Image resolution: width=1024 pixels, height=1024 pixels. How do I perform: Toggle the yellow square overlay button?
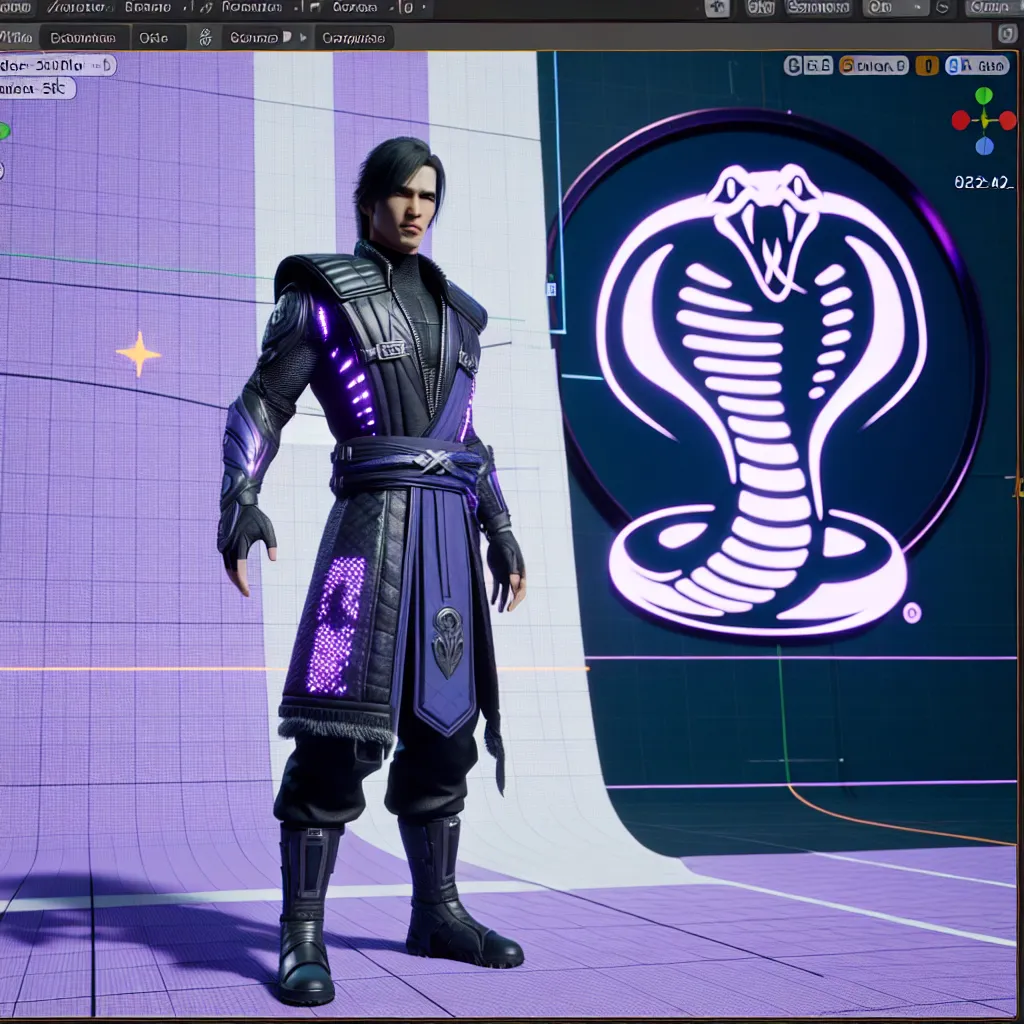[927, 66]
